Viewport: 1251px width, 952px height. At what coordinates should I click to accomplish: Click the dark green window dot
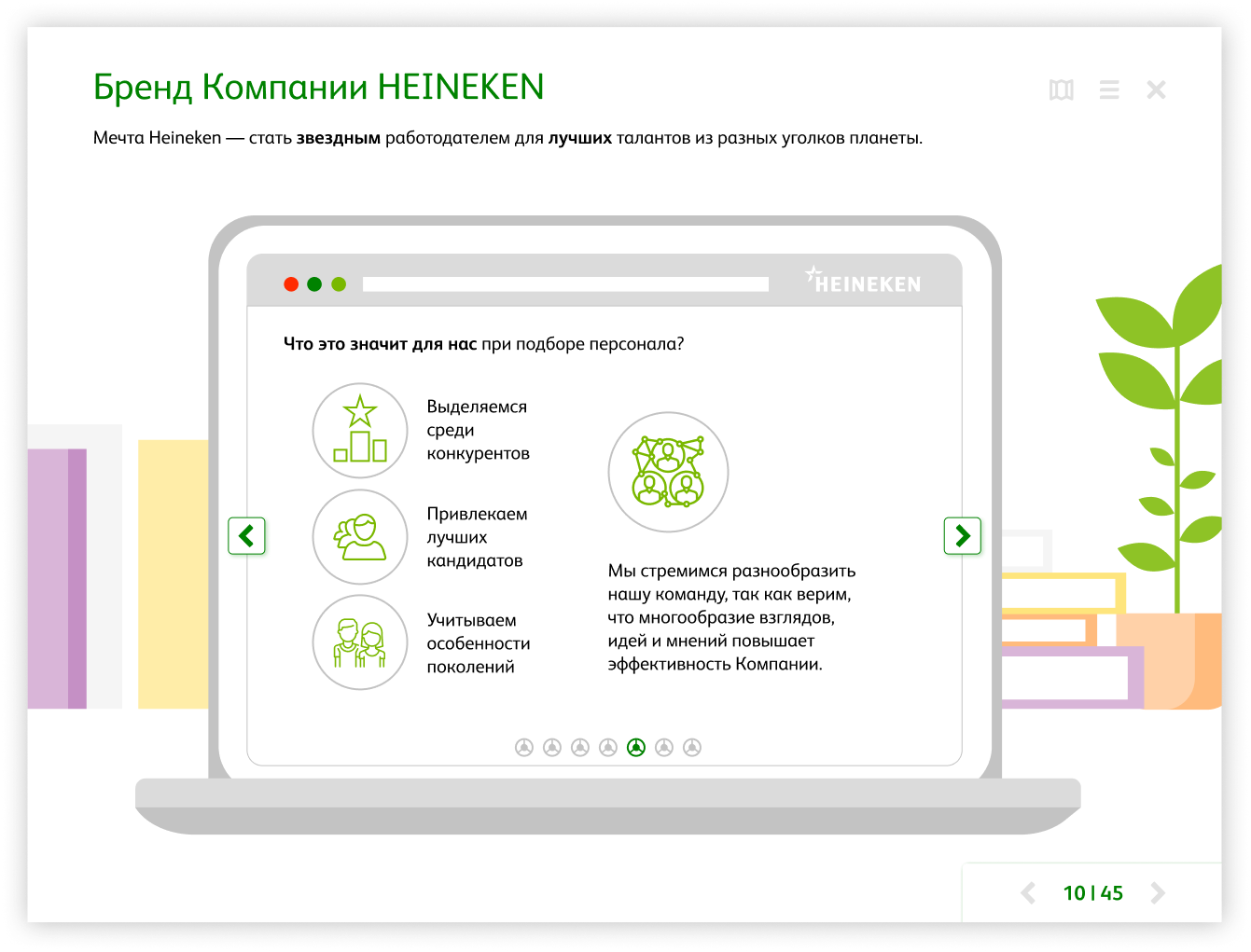[x=314, y=284]
